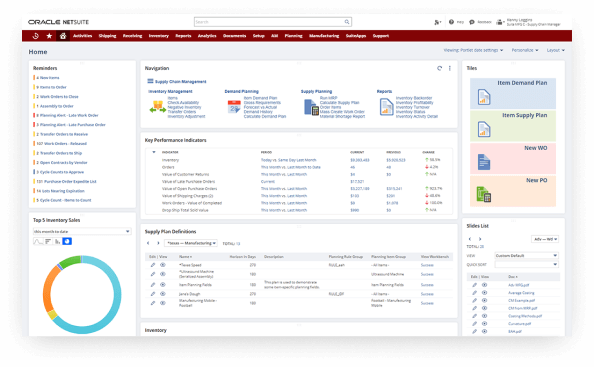
Task: Open the View Custom Default dropdown
Action: [526, 256]
